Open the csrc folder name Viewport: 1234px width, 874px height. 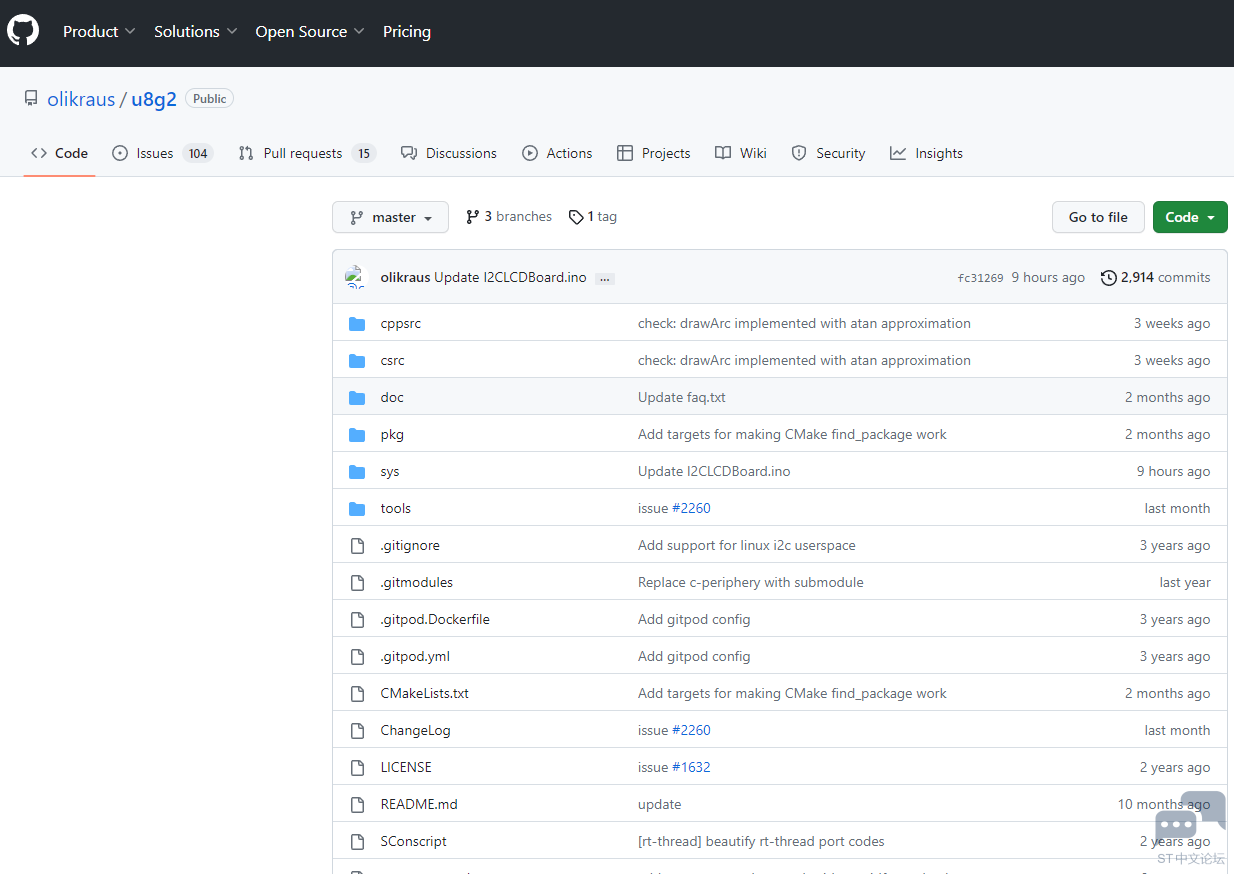[x=392, y=360]
